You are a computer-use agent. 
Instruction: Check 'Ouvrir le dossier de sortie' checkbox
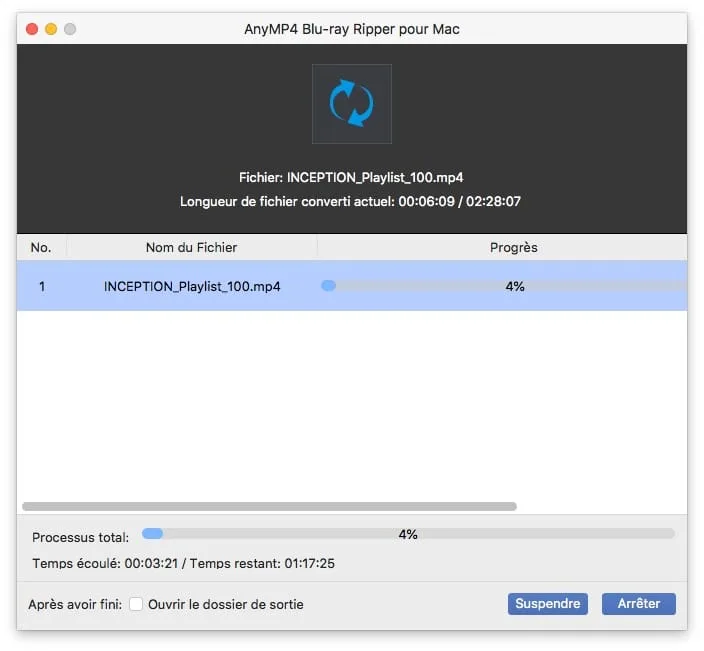pyautogui.click(x=136, y=604)
